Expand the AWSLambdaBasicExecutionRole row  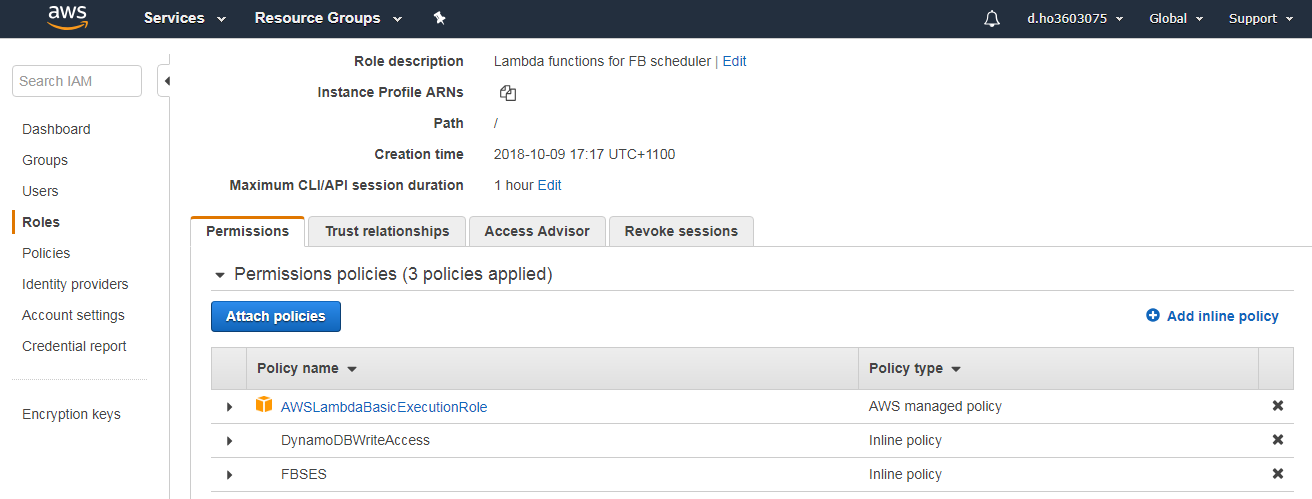coord(229,407)
